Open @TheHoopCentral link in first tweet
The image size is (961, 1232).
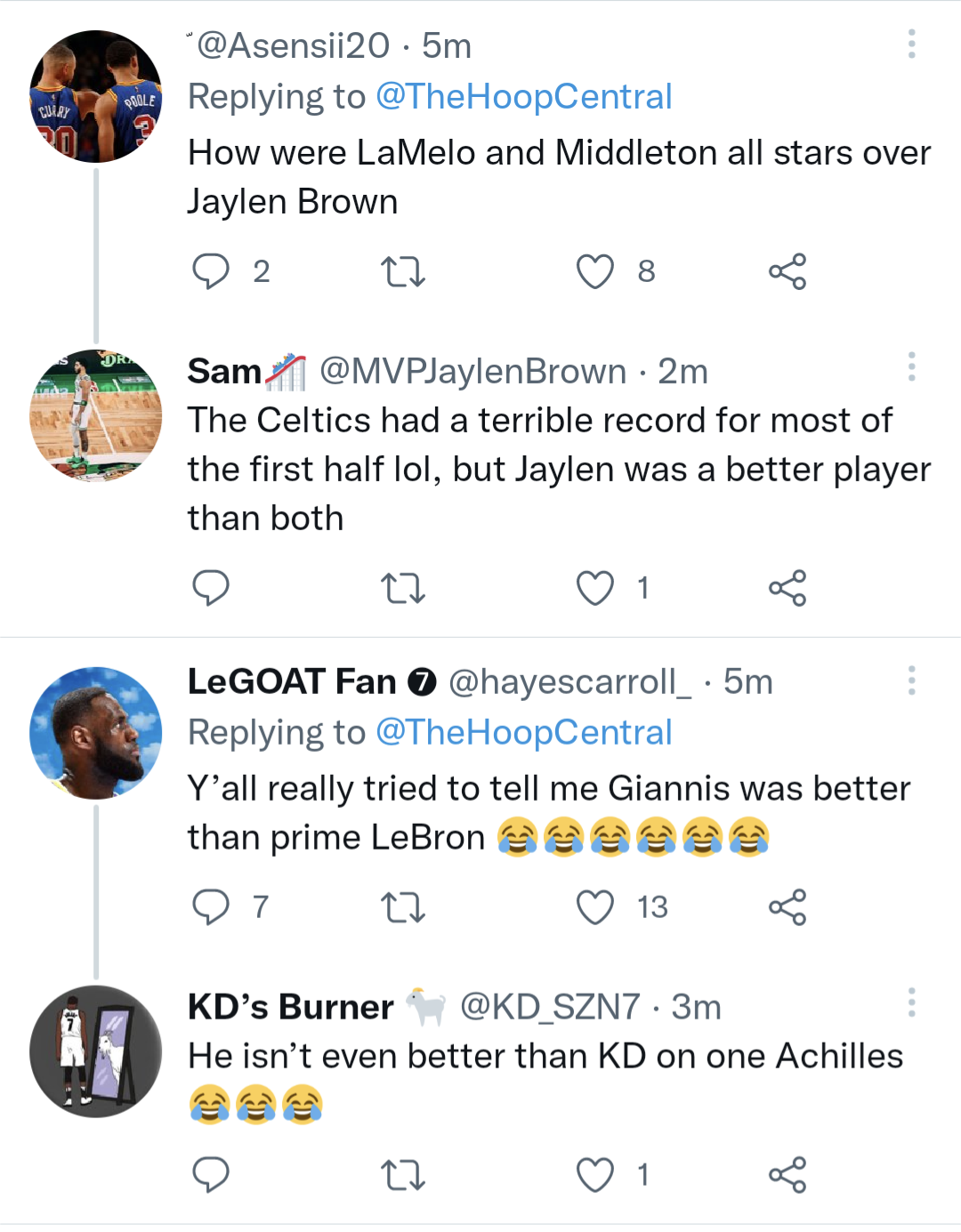tap(523, 97)
